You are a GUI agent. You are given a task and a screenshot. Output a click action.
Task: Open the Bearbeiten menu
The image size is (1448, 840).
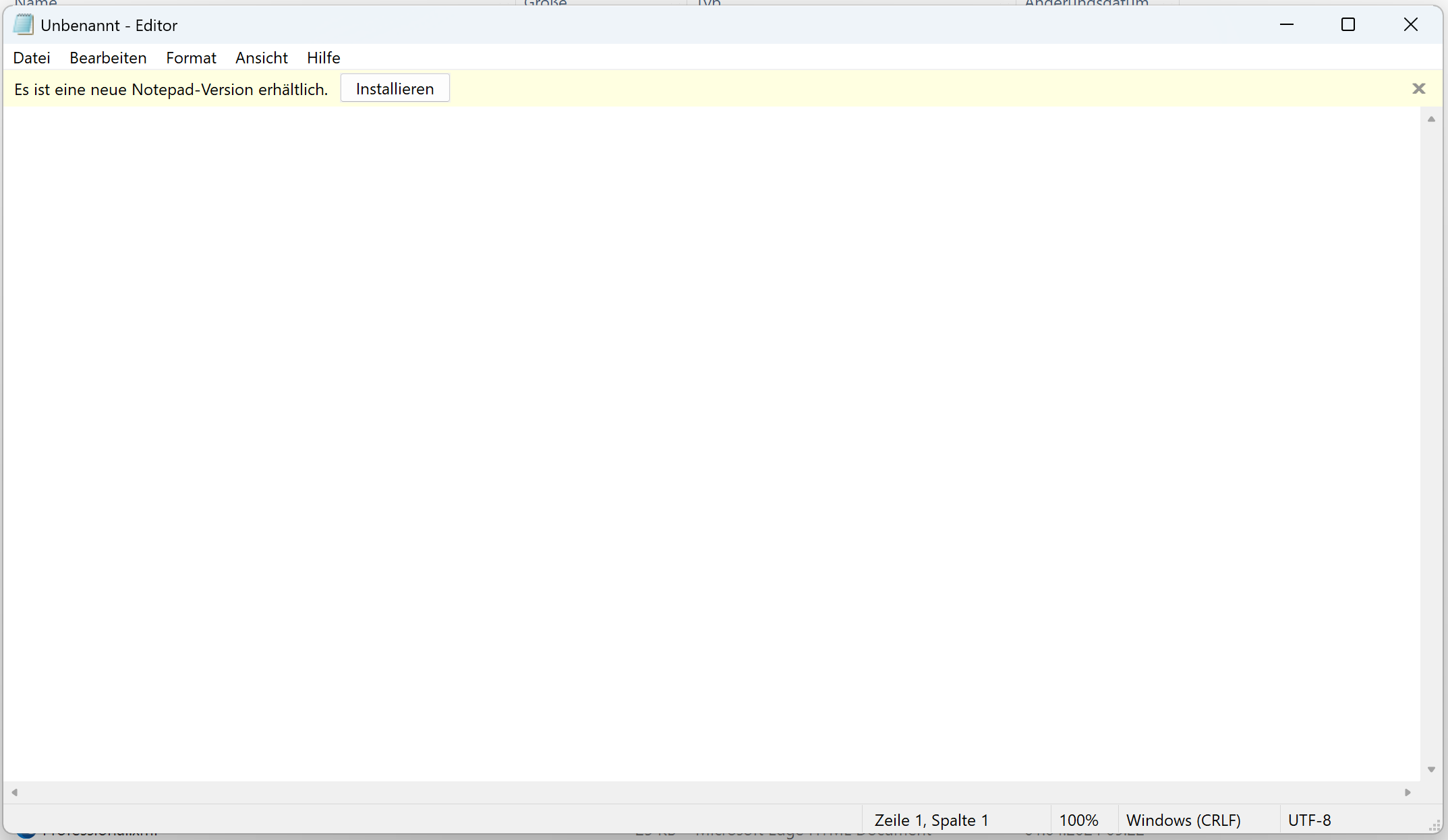pyautogui.click(x=108, y=58)
